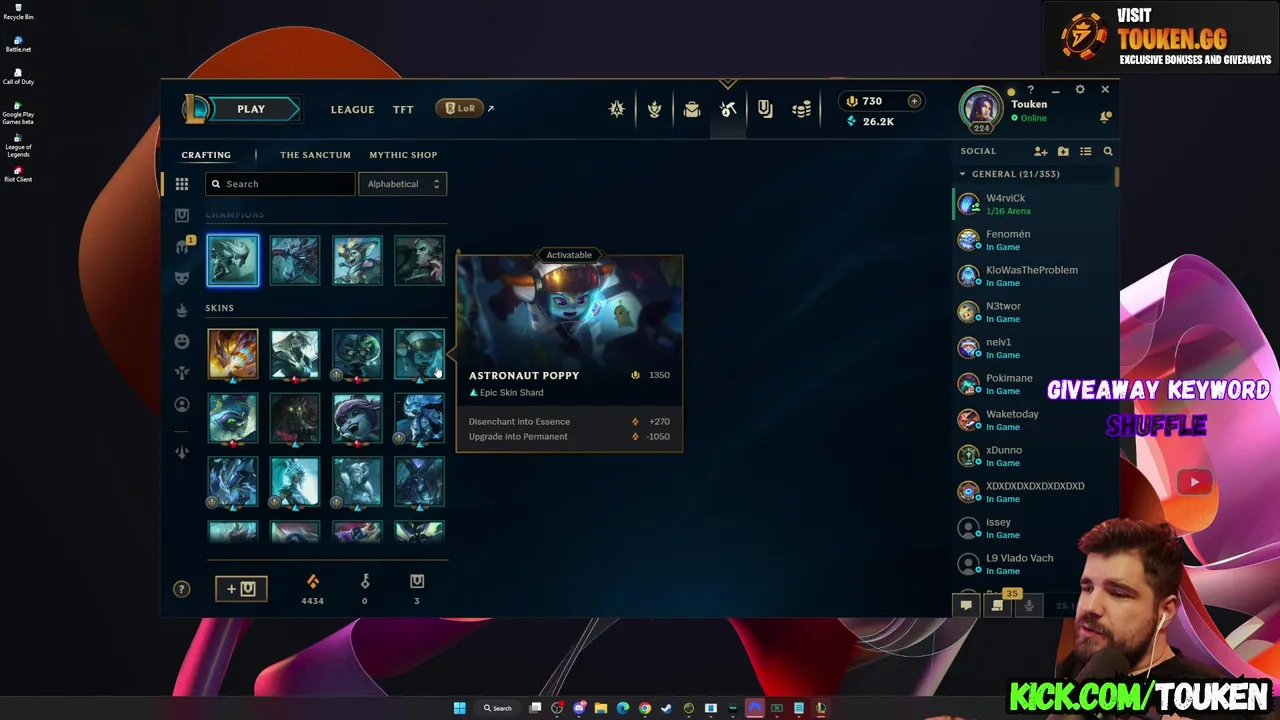Open friend L9 Vlado Vach in Social list

tap(1034, 564)
